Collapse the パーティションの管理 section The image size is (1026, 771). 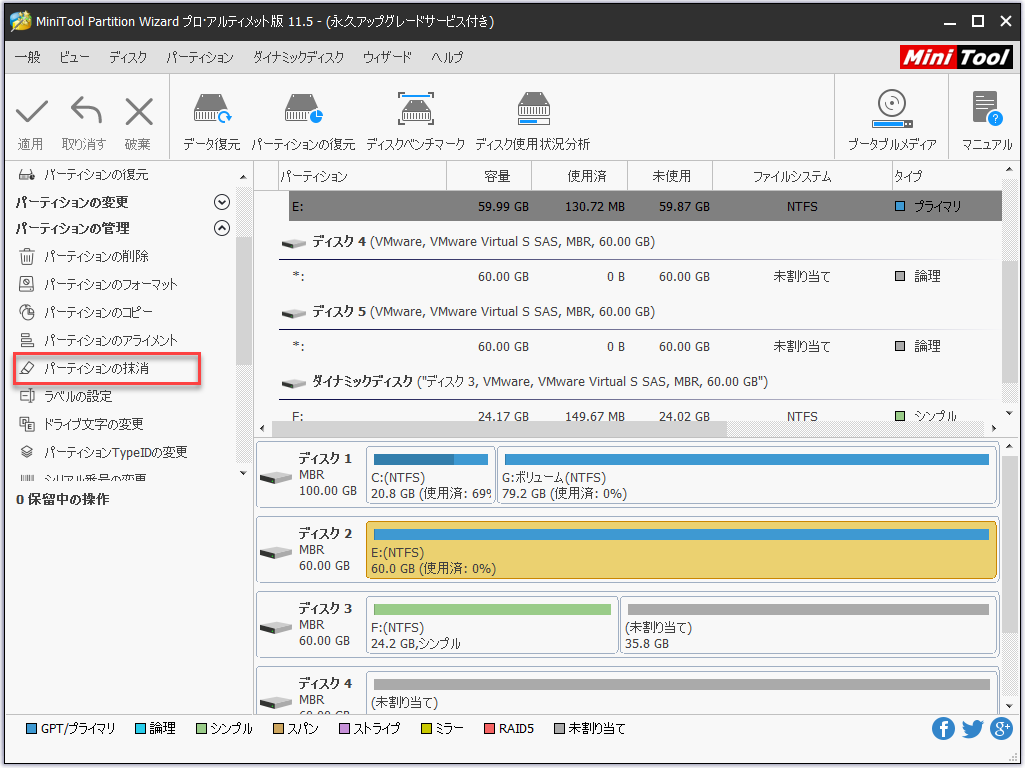pos(222,228)
